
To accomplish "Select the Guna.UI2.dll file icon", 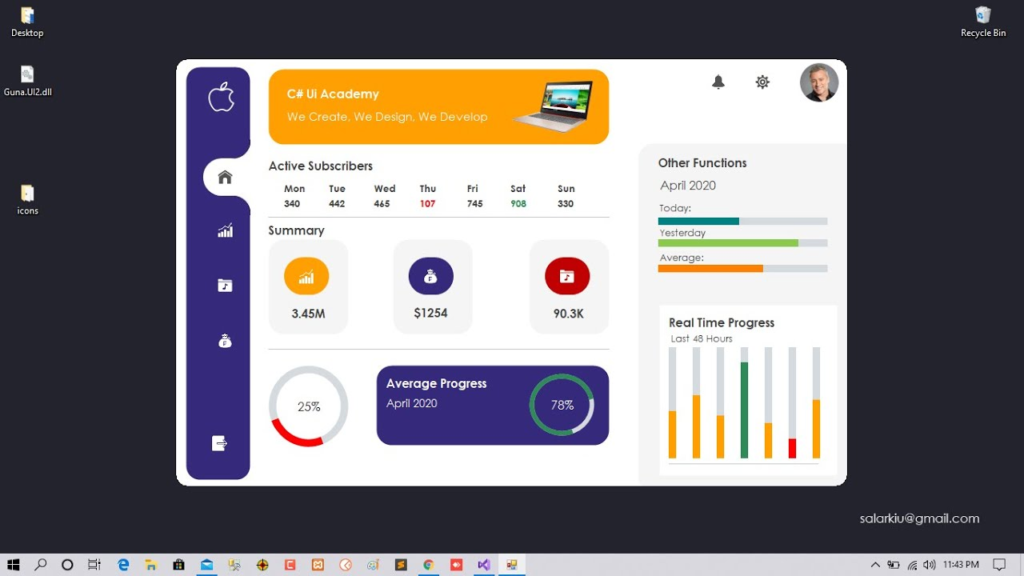I will (x=27, y=81).
